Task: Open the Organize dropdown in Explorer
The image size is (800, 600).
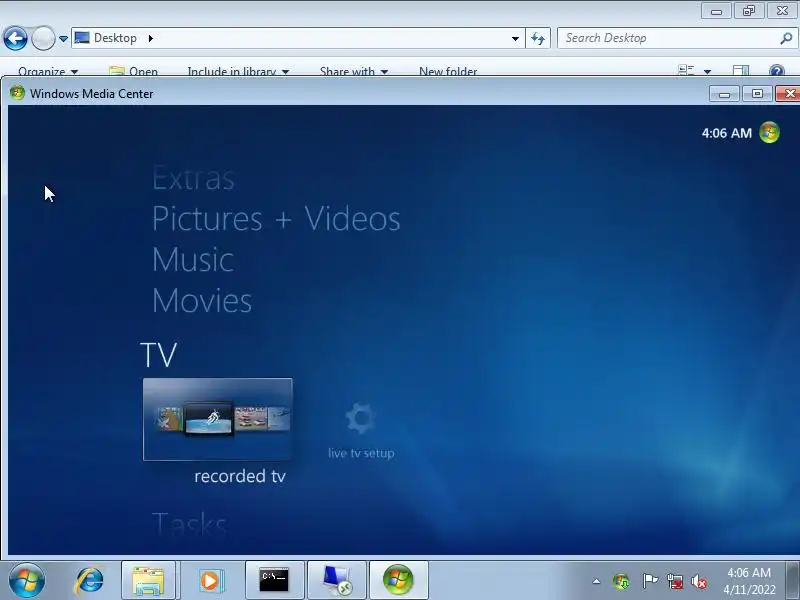Action: pyautogui.click(x=48, y=71)
